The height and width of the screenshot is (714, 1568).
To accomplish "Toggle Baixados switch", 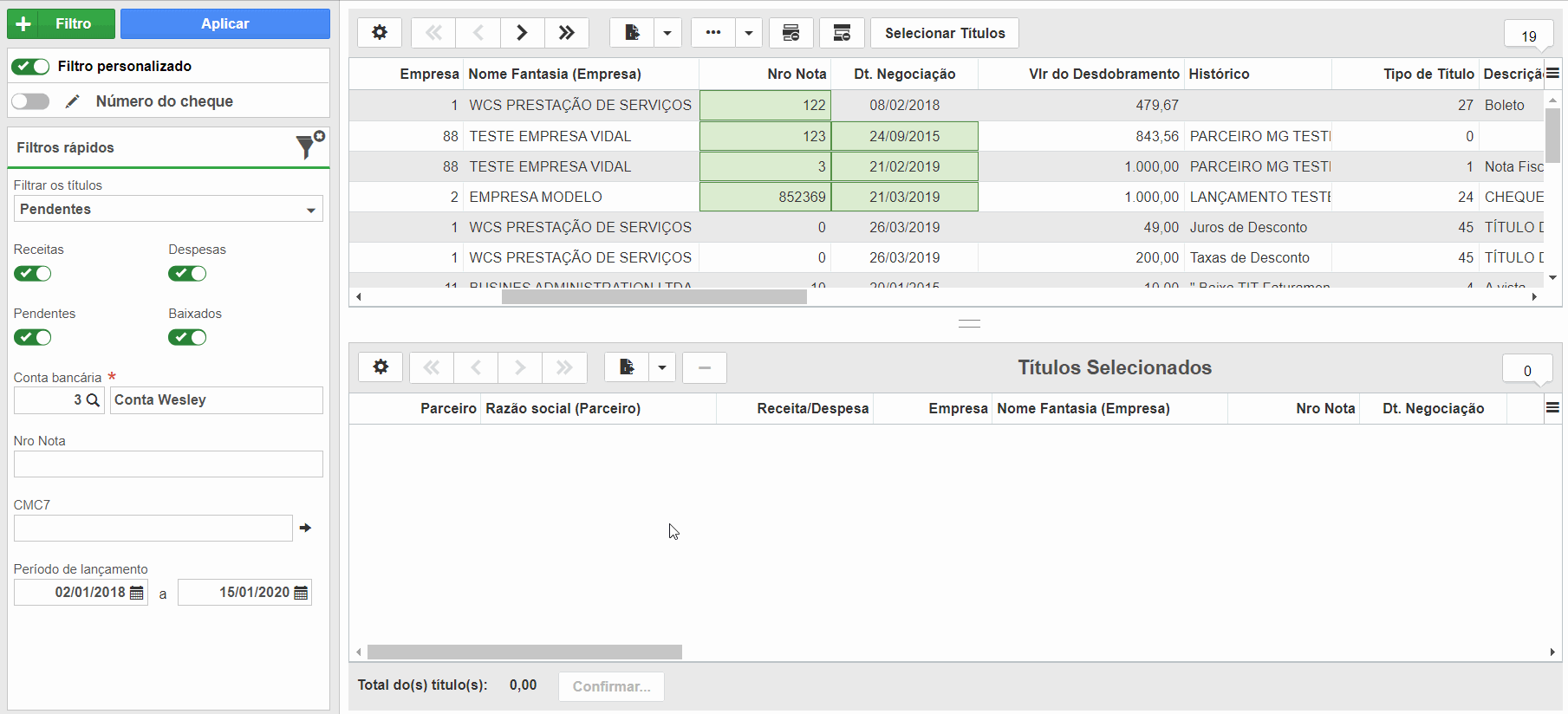I will point(187,338).
